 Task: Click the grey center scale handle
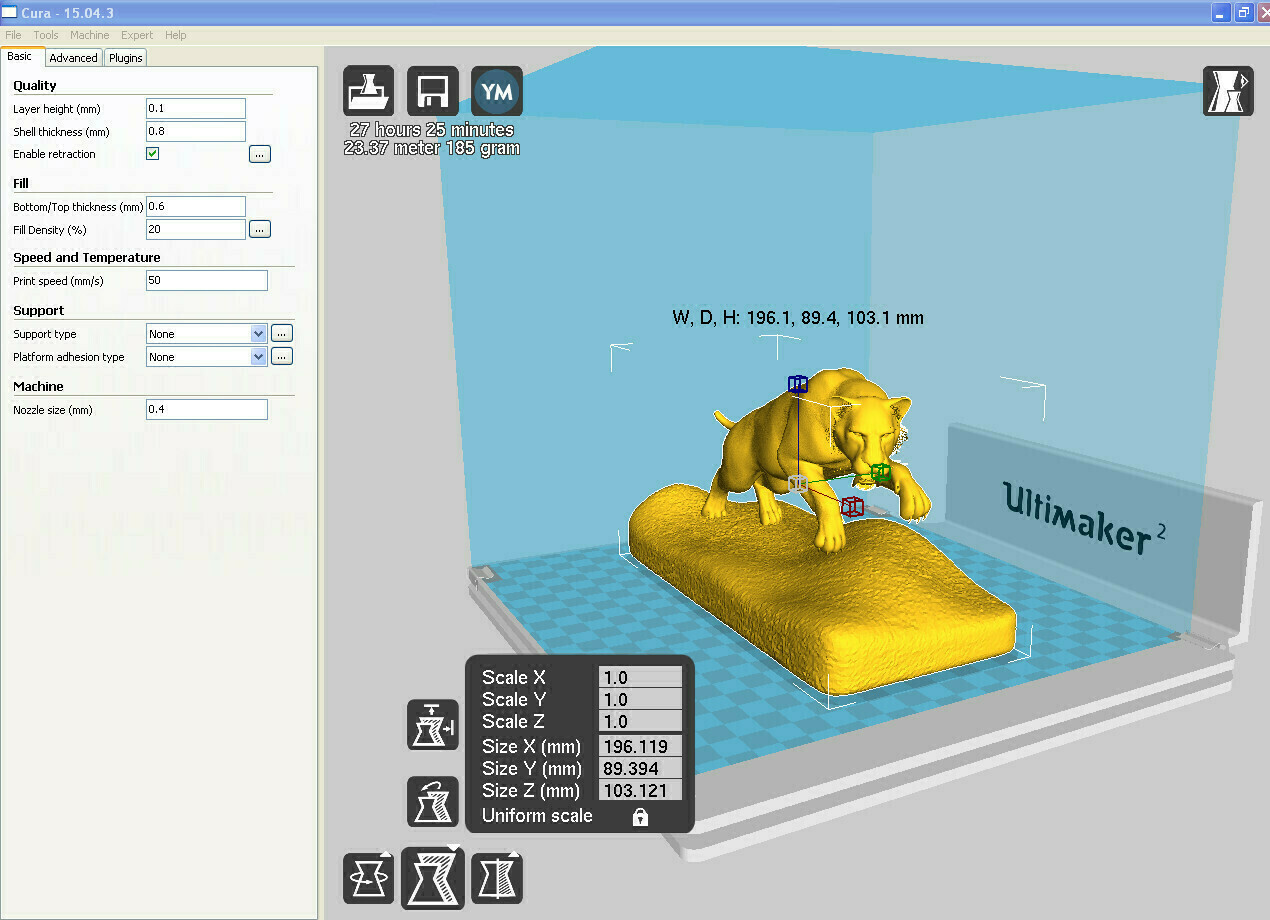pos(797,484)
